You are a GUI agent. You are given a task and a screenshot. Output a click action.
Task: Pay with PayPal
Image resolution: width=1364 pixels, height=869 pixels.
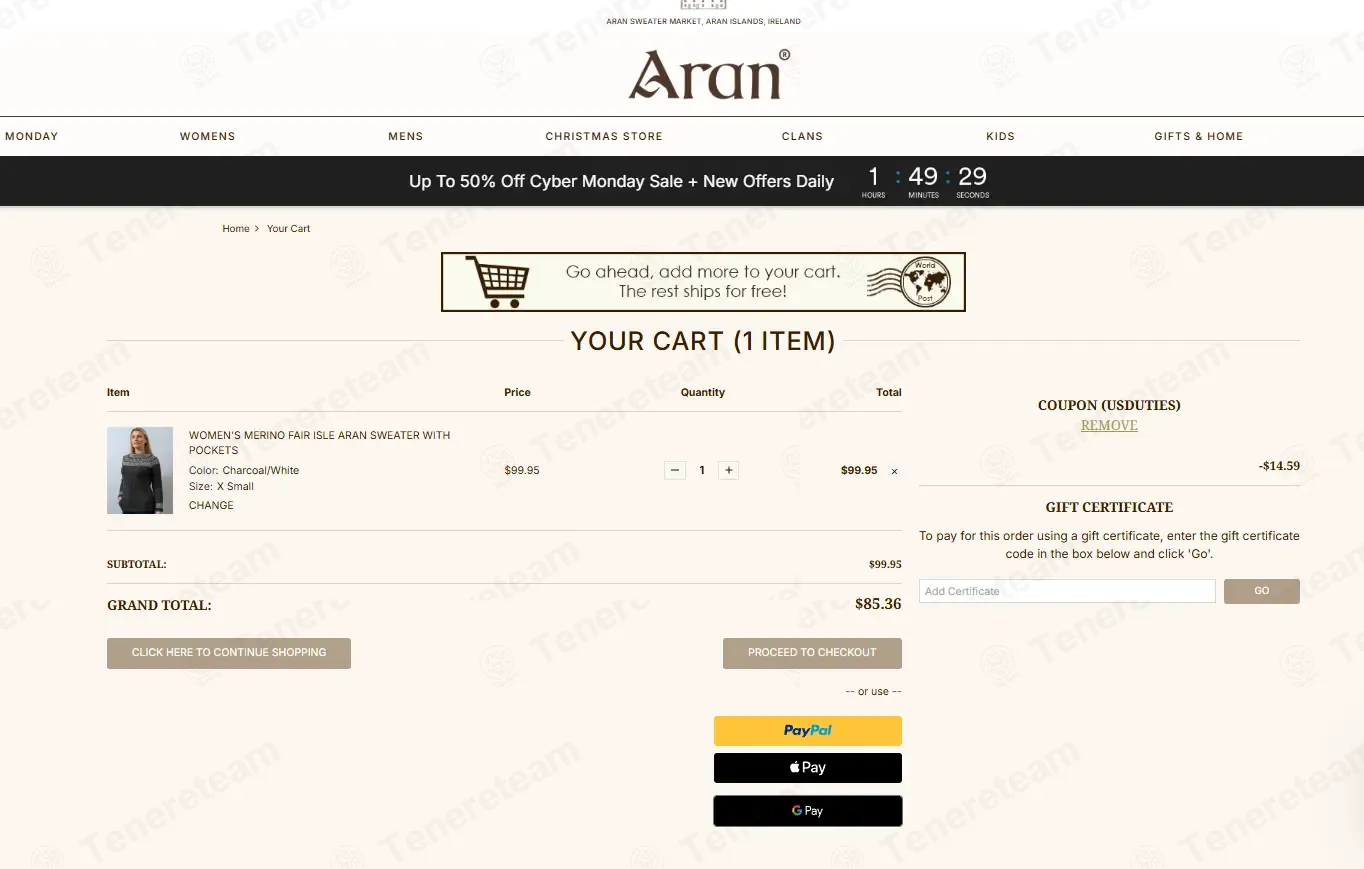point(808,731)
